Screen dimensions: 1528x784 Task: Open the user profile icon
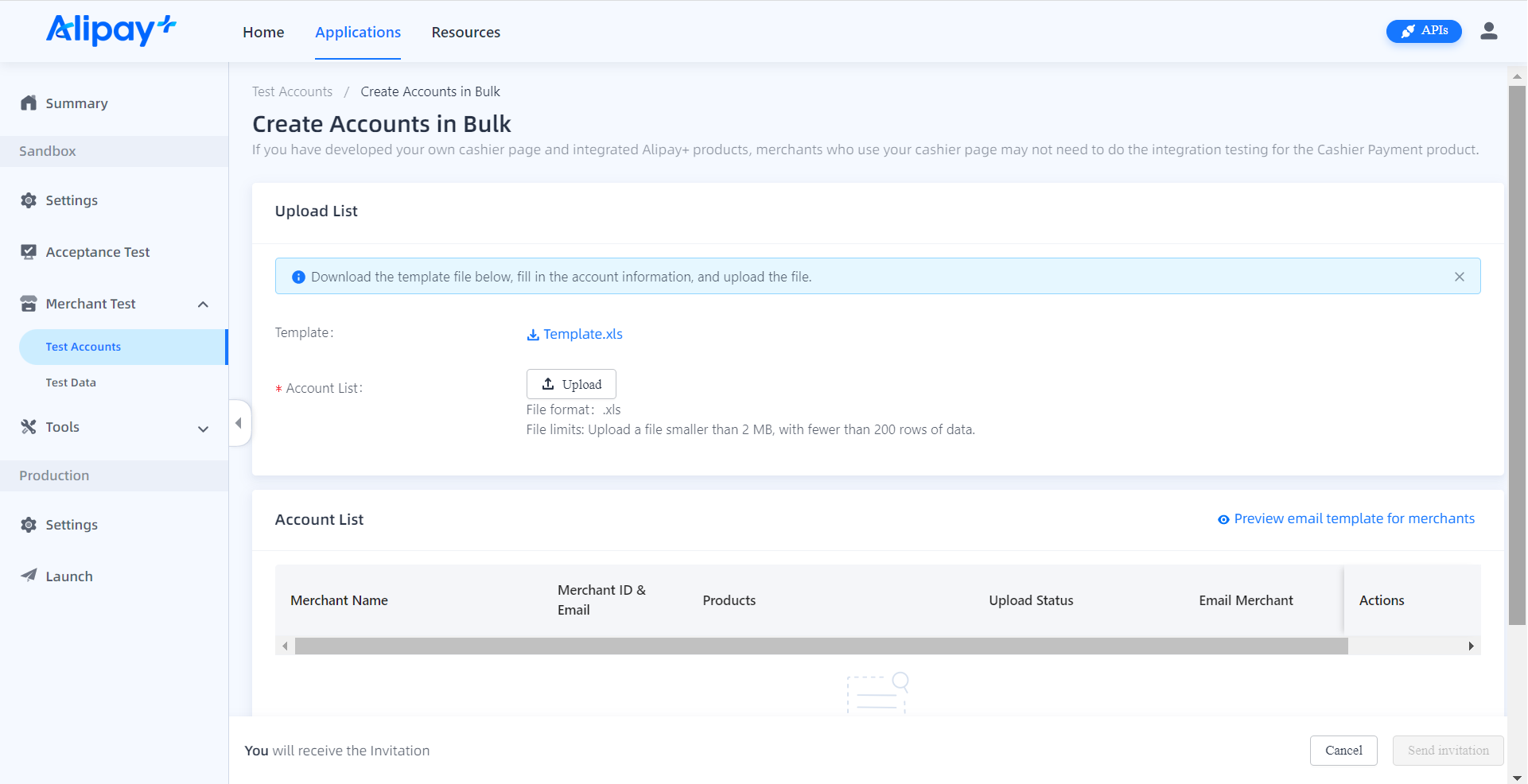pyautogui.click(x=1488, y=31)
